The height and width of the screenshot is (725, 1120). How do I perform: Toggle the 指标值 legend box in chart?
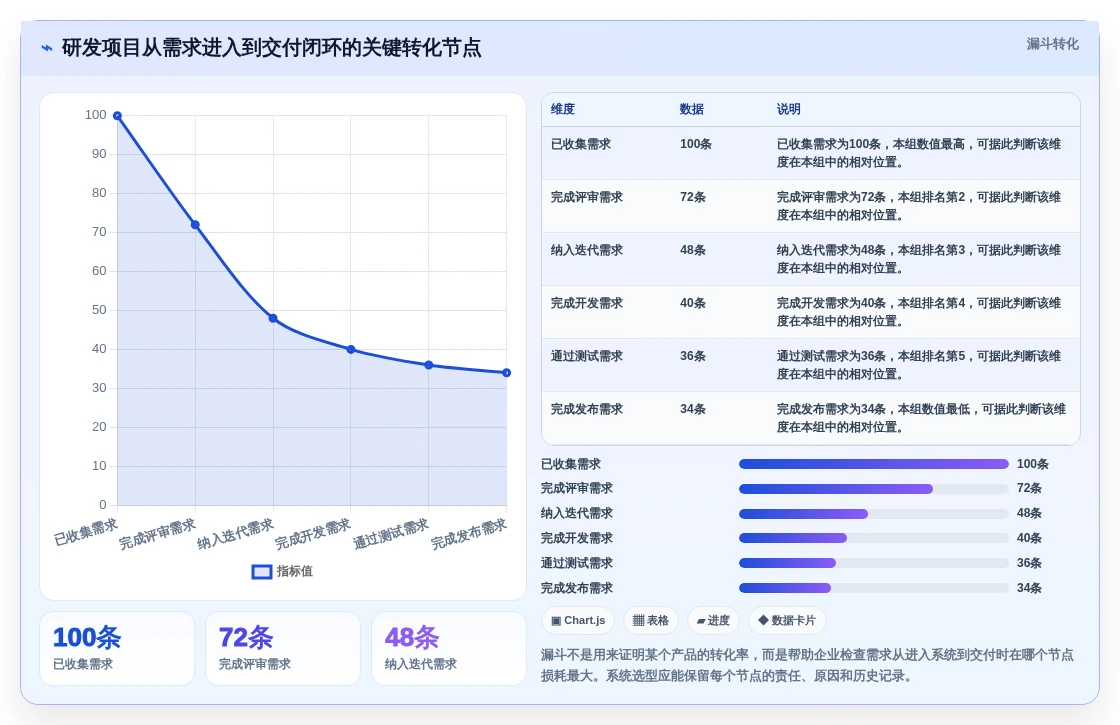pyautogui.click(x=262, y=571)
